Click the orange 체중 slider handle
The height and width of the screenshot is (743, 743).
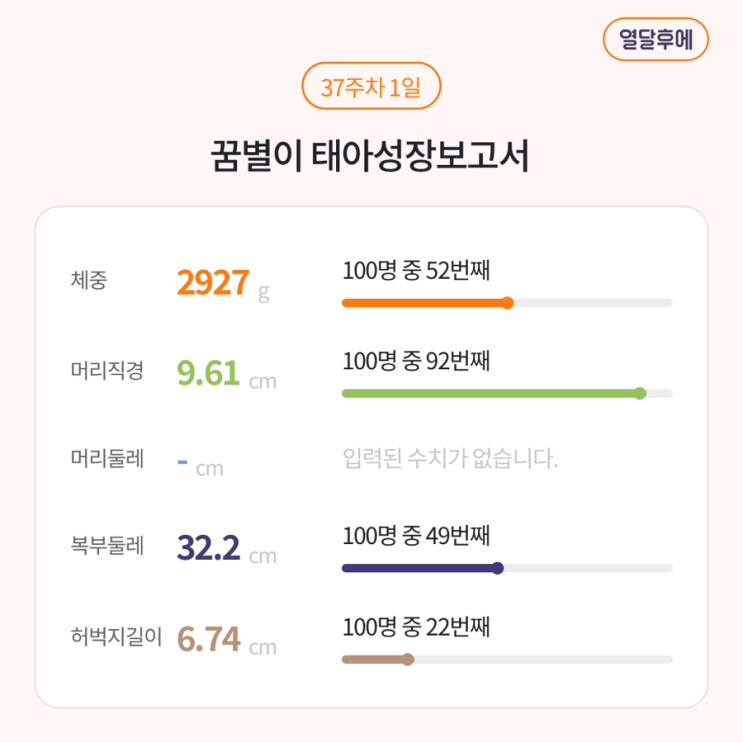[x=507, y=302]
